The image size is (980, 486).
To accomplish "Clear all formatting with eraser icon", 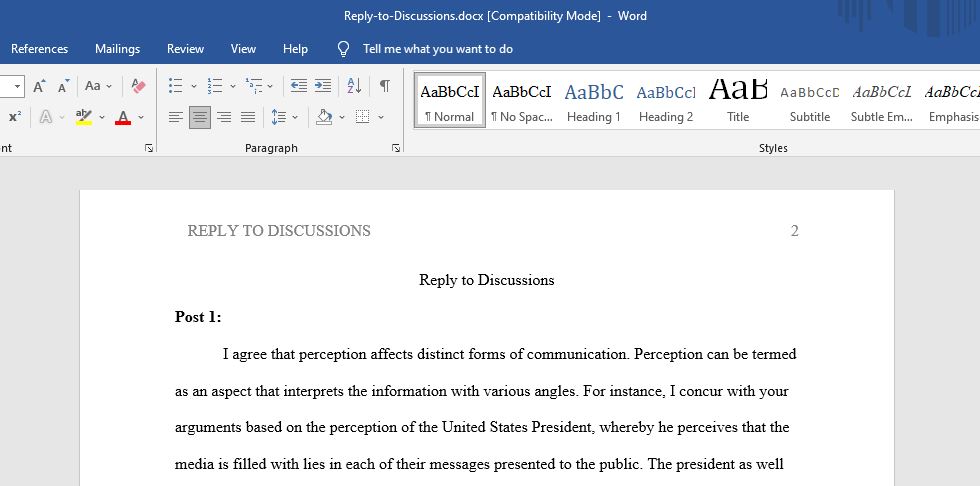I will coord(139,86).
